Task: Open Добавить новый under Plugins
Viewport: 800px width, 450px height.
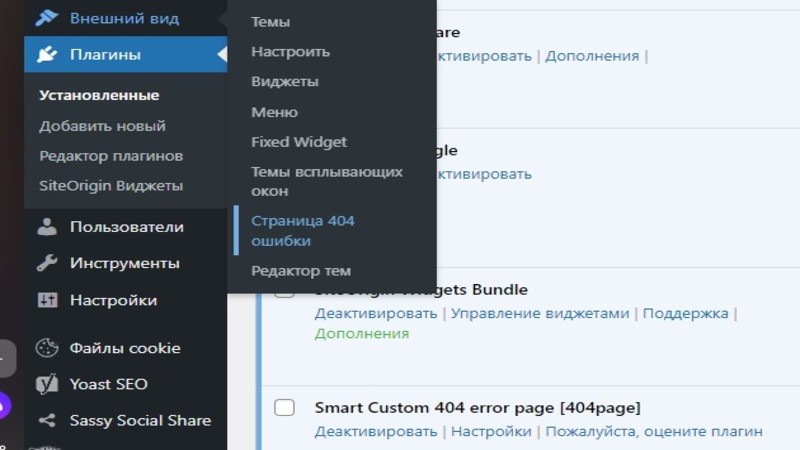Action: point(103,126)
